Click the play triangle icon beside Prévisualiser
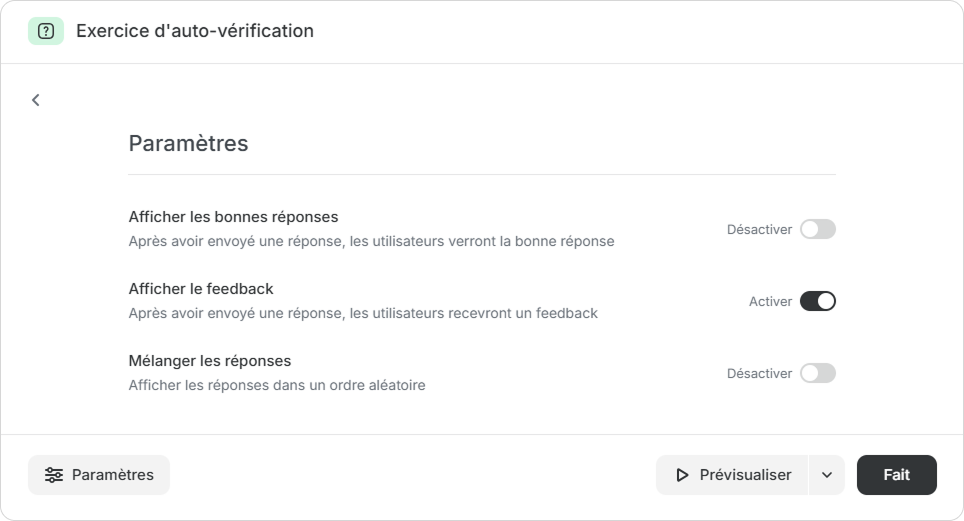The height and width of the screenshot is (521, 964). pos(683,475)
